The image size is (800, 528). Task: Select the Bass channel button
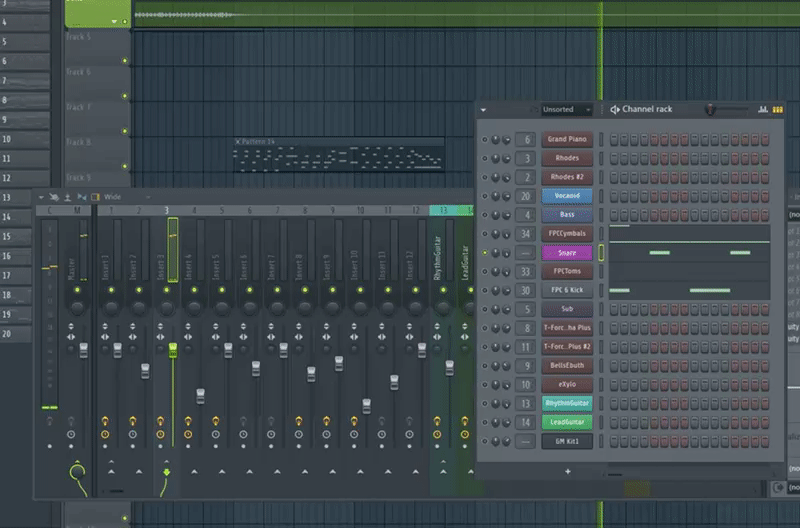[x=567, y=214]
